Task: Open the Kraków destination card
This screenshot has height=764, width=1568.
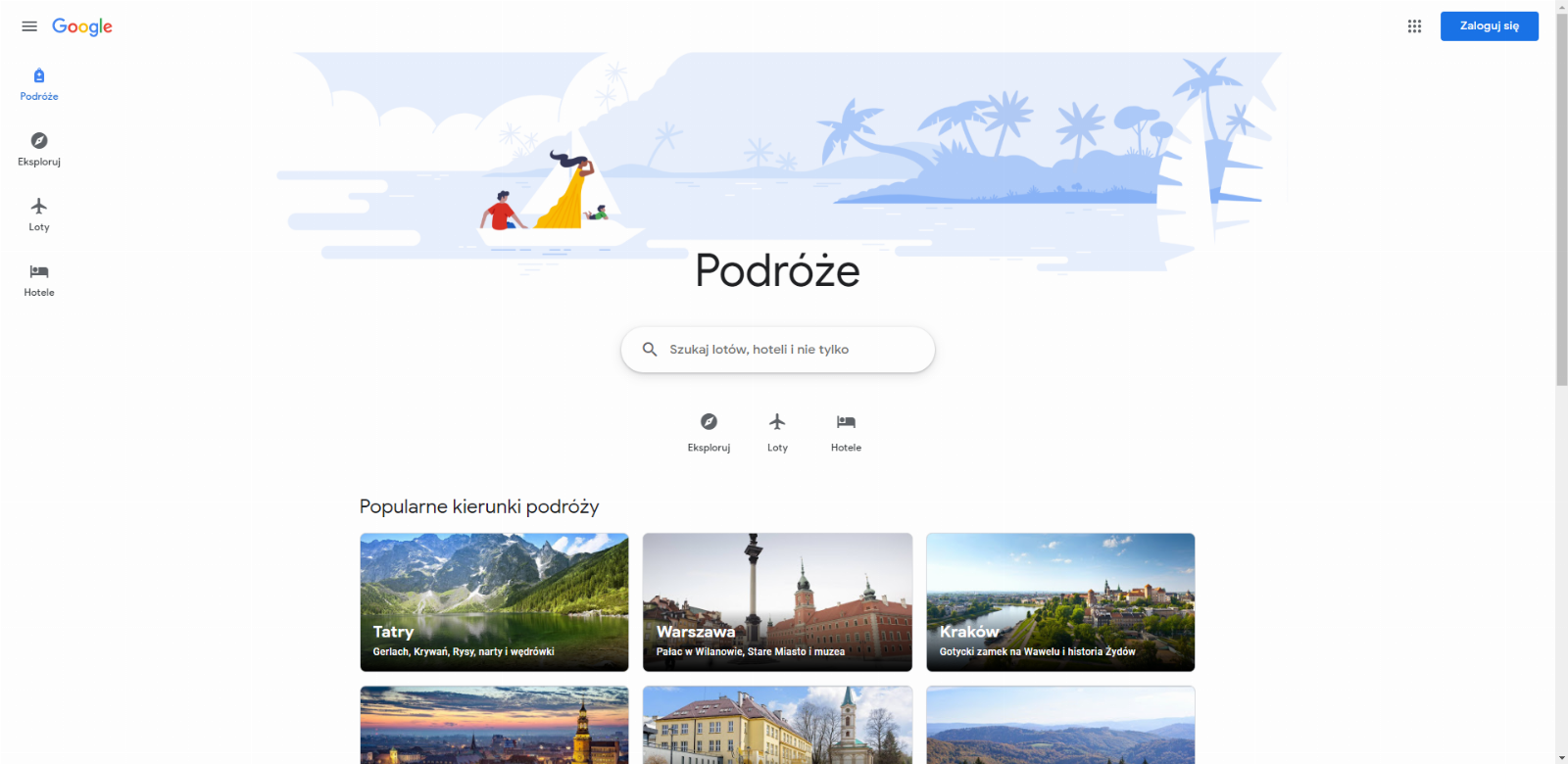Action: click(1060, 602)
